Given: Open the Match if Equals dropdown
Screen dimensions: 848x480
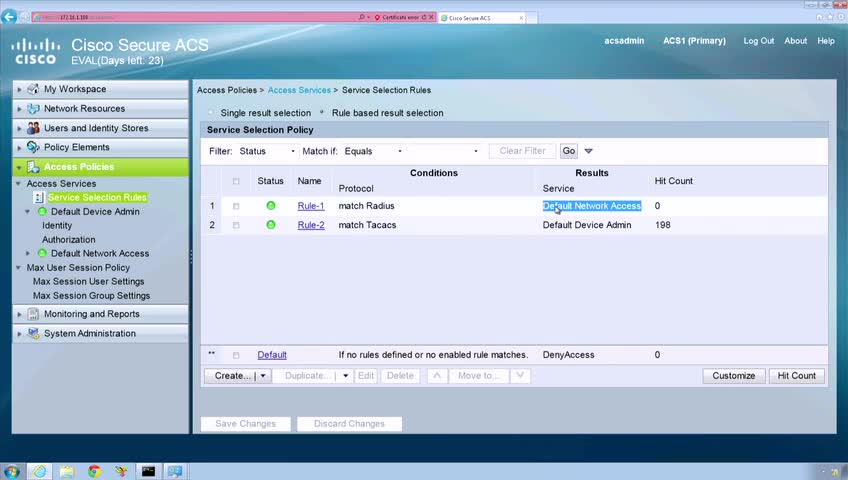Looking at the screenshot, I should tap(373, 151).
